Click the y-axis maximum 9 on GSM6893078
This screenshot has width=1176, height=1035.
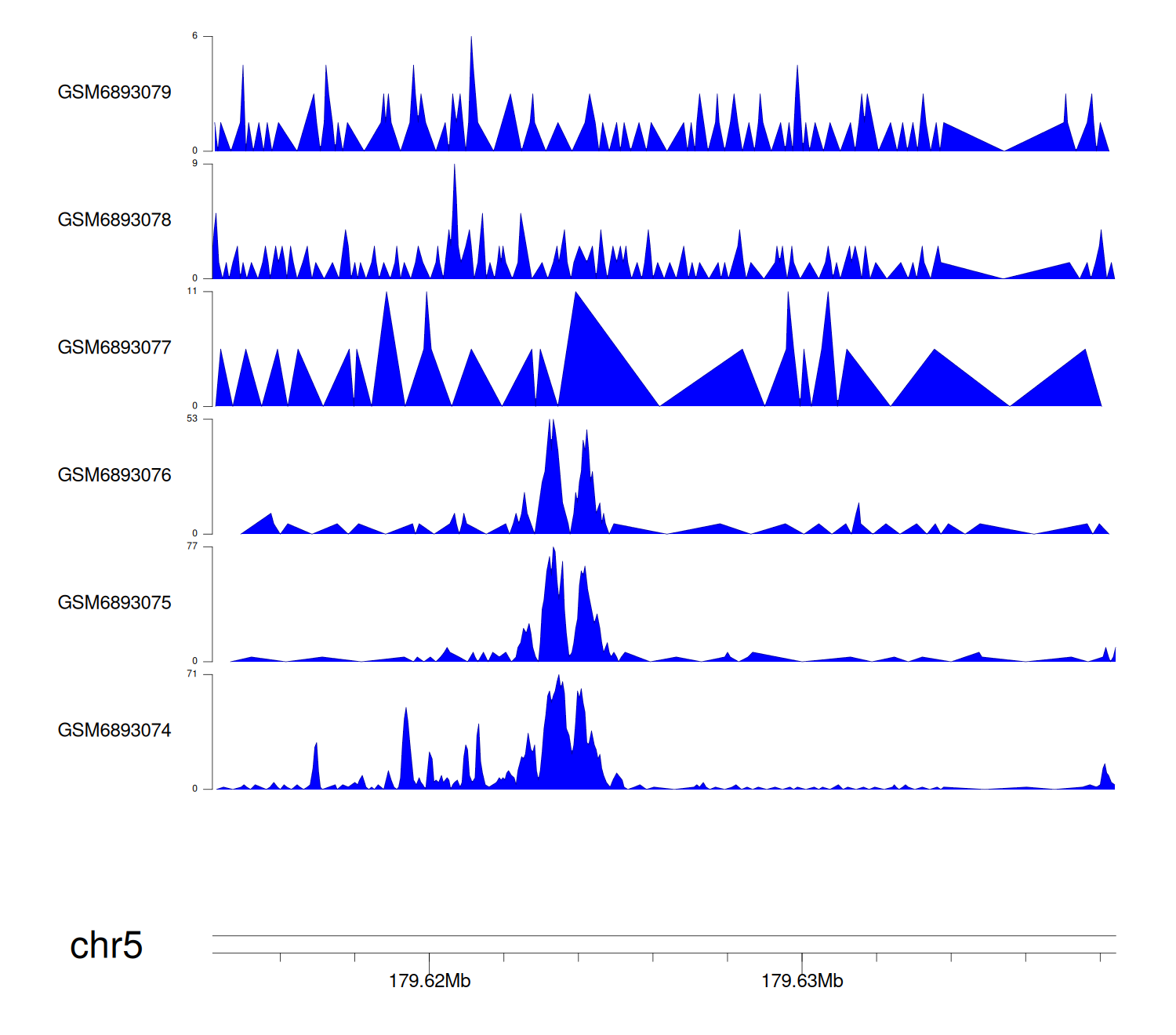click(x=194, y=164)
